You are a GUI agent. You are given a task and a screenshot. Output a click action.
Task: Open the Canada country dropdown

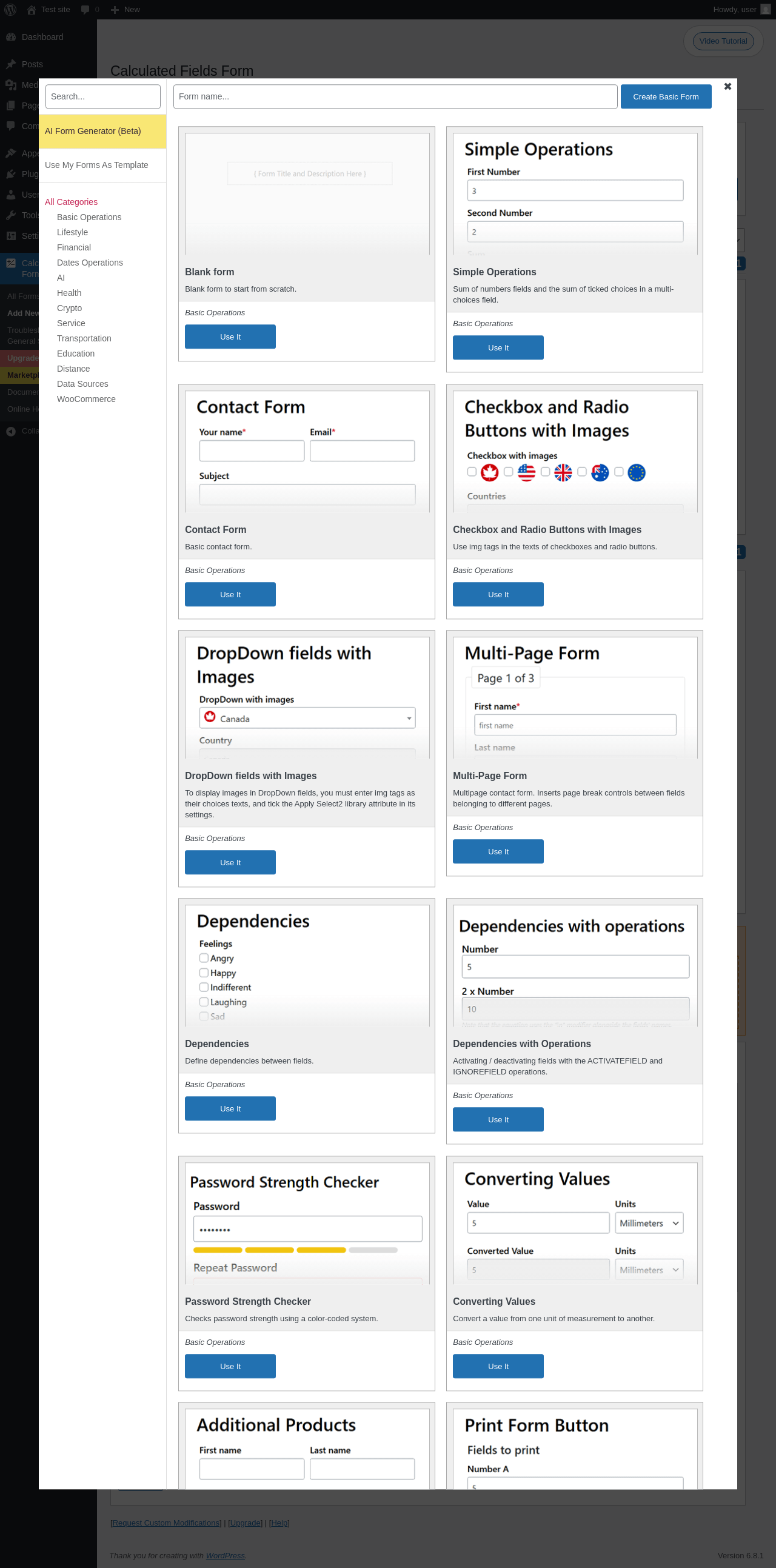tap(307, 719)
